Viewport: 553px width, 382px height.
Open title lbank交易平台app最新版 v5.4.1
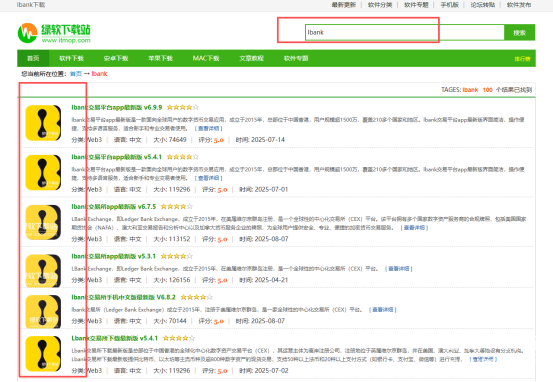coord(117,157)
